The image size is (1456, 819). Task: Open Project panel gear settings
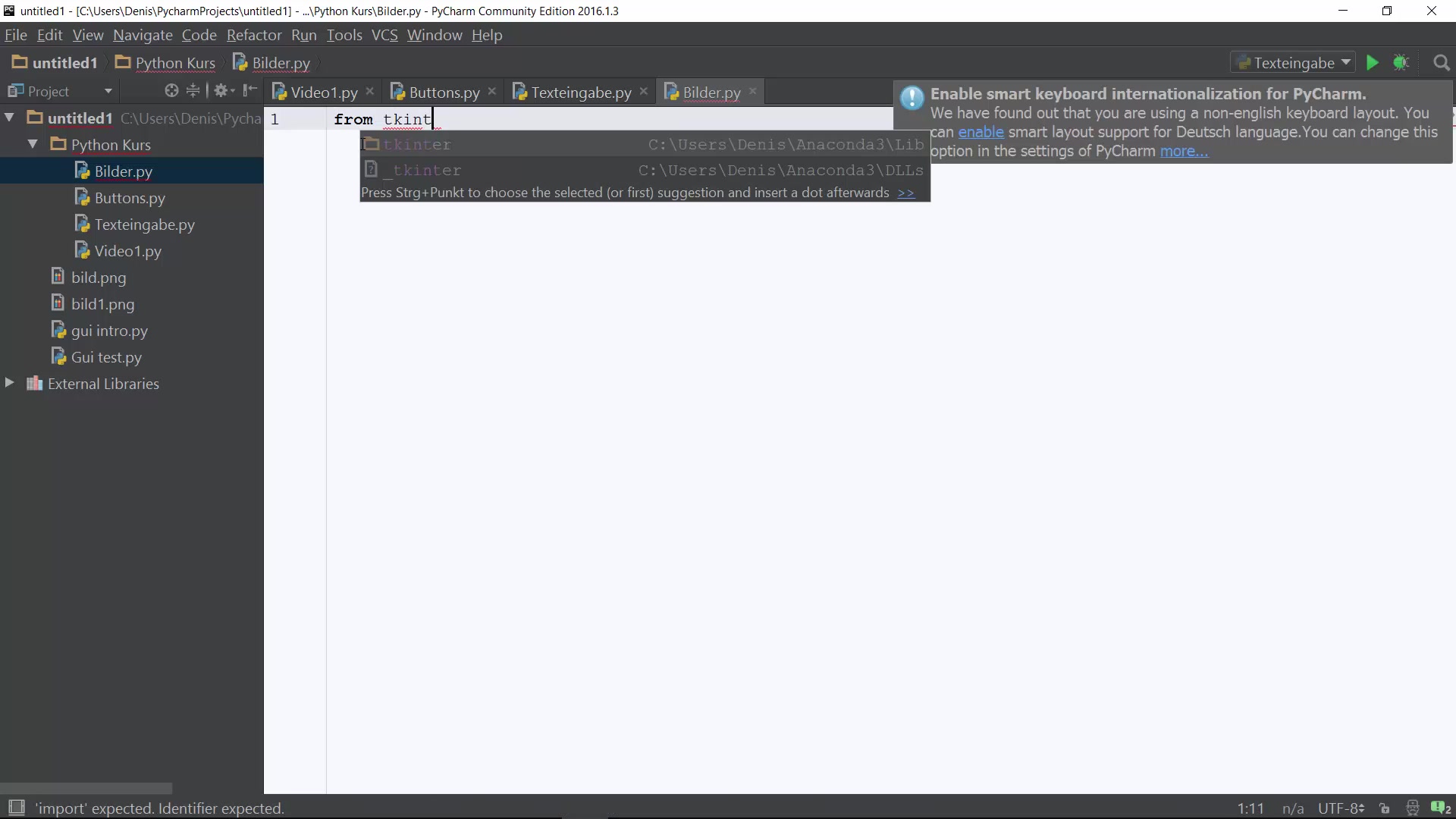coord(221,91)
